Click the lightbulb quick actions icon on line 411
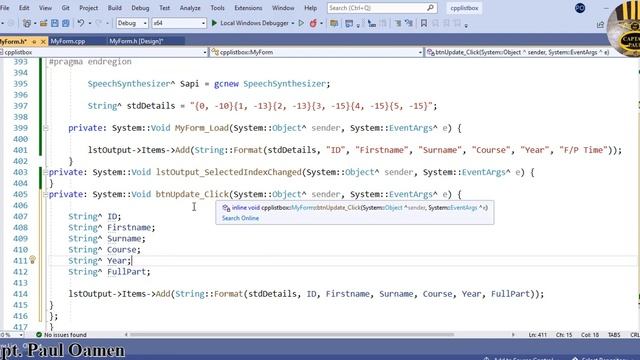 [x=32, y=259]
